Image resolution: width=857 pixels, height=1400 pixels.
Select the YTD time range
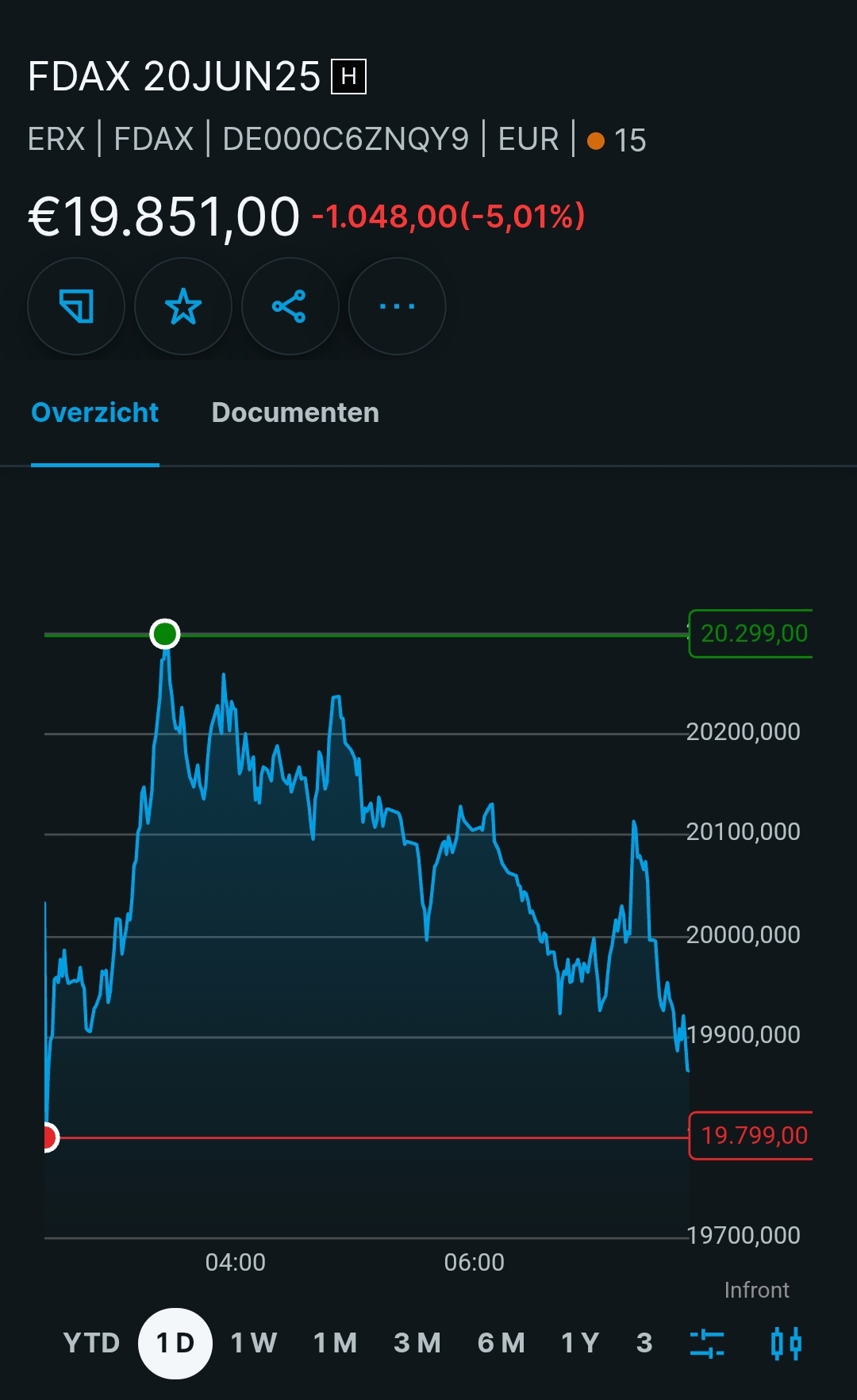[x=91, y=1343]
